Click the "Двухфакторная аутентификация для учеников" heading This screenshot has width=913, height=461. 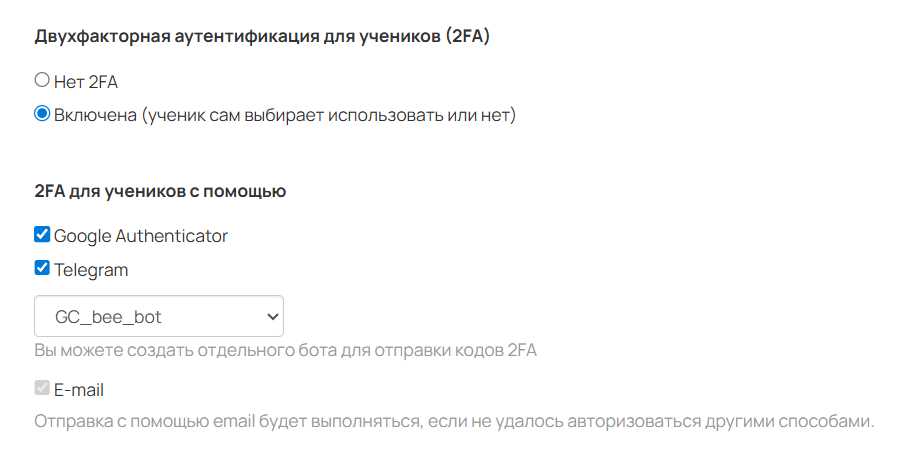point(235,37)
